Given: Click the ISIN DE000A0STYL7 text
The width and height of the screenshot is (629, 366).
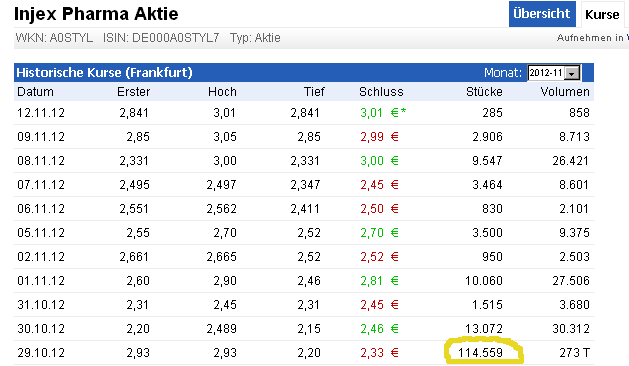Looking at the screenshot, I should pos(161,38).
